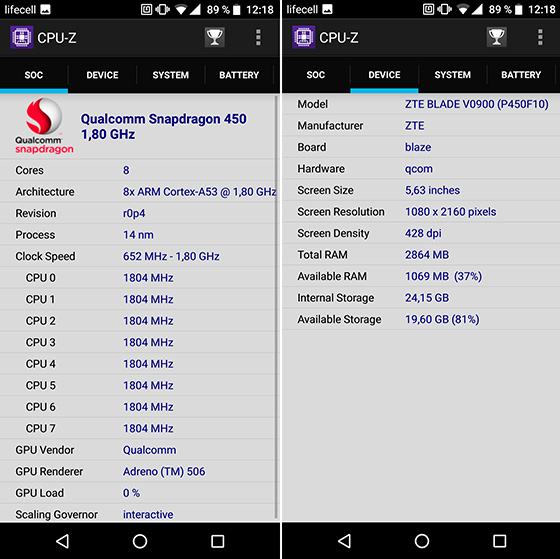The height and width of the screenshot is (559, 560).
Task: Tap the CPU 3 frequency row
Action: pos(139,342)
